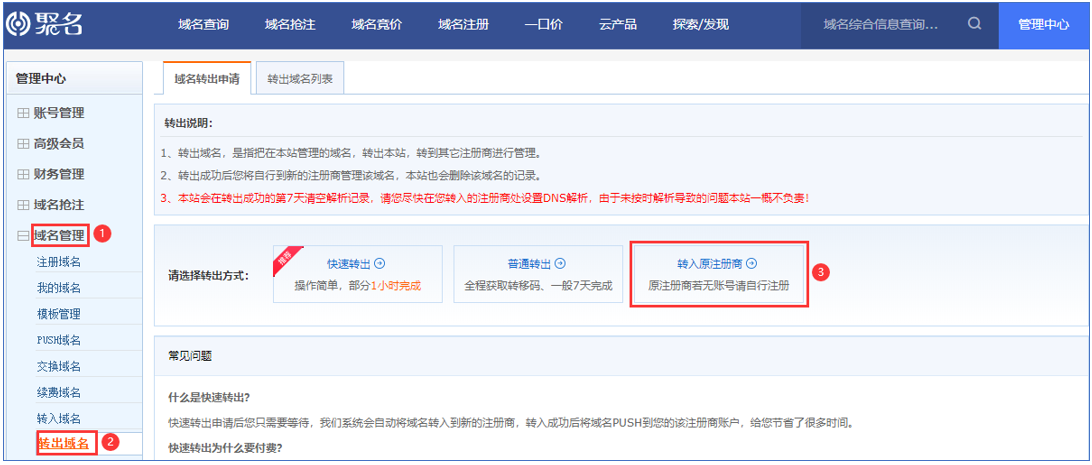Click the arrow icon beside 快速转出
This screenshot has height=465, width=1092.
click(379, 264)
